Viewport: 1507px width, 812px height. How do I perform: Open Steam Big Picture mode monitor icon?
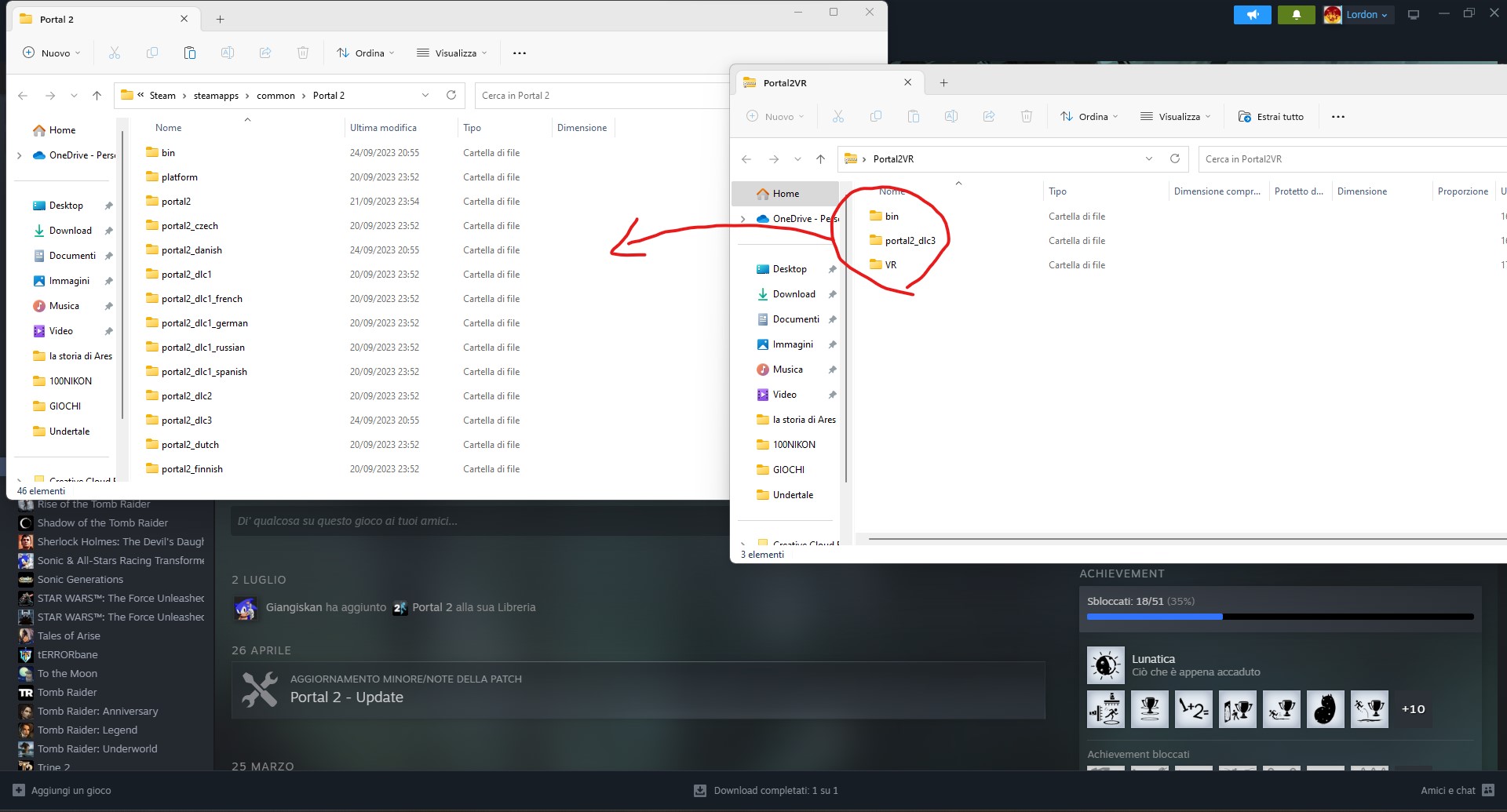tap(1414, 14)
